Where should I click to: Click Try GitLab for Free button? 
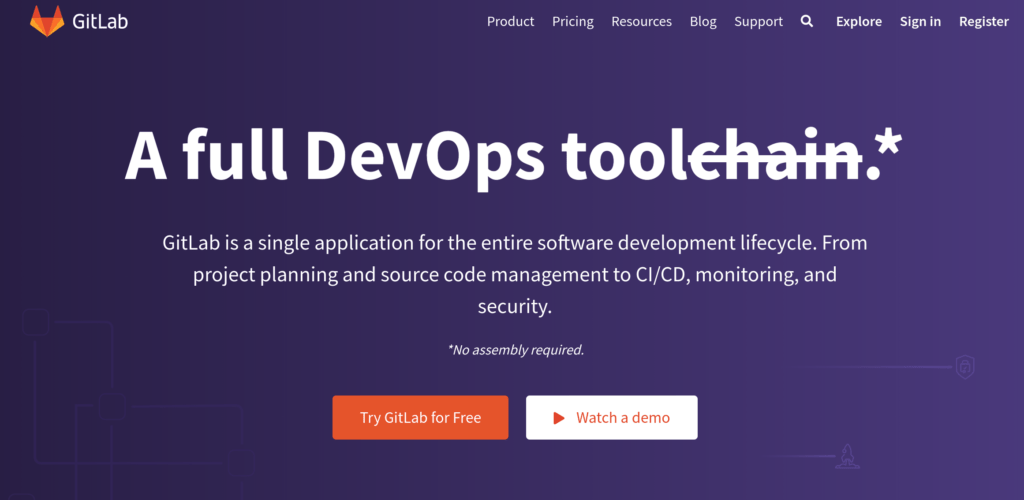point(420,418)
